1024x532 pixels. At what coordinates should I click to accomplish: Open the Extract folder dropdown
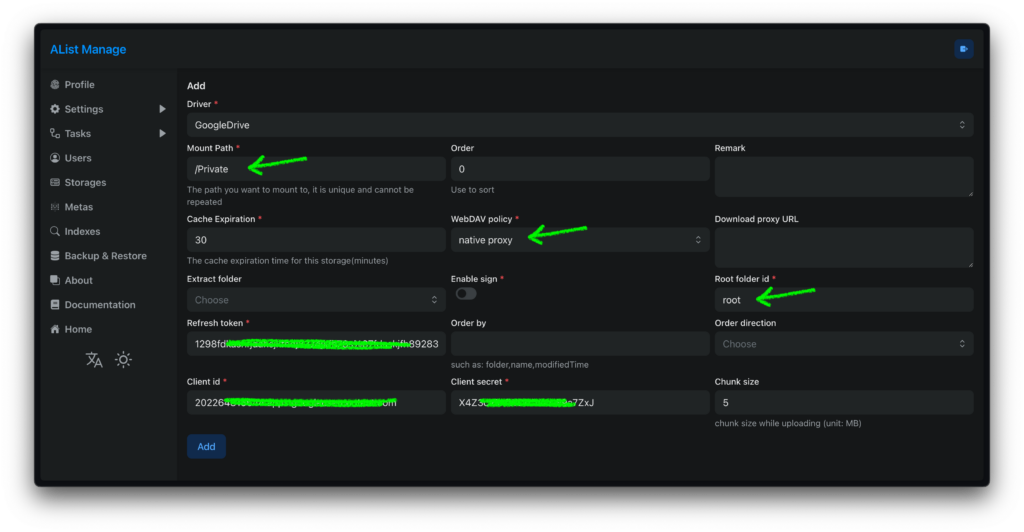coord(315,300)
